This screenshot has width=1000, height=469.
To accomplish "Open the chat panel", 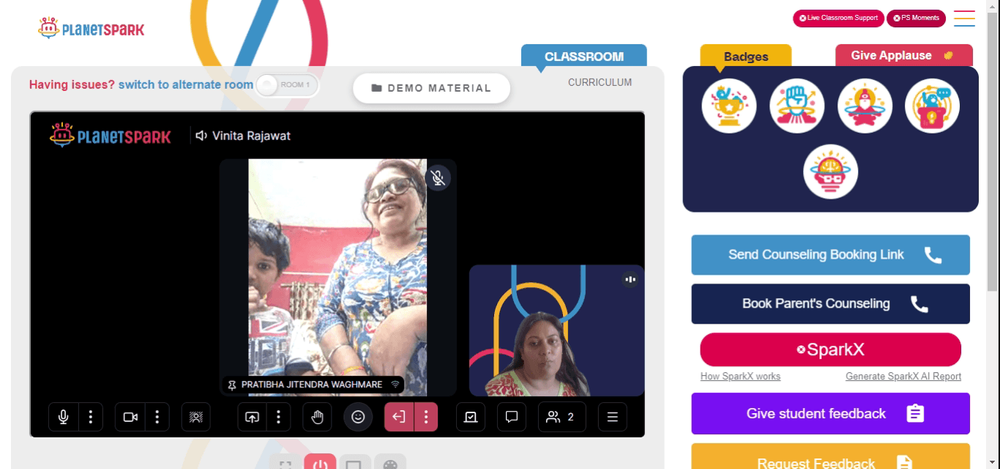I will (511, 417).
